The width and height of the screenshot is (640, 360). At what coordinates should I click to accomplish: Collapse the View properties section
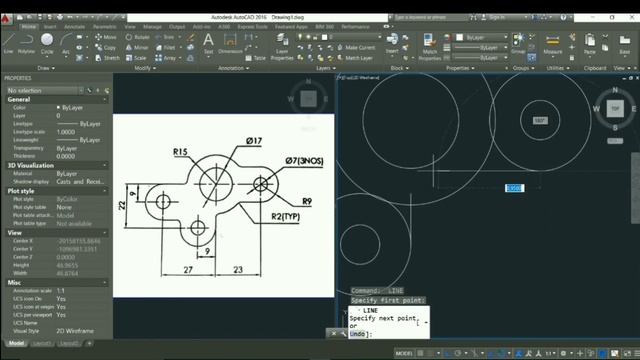click(x=104, y=233)
